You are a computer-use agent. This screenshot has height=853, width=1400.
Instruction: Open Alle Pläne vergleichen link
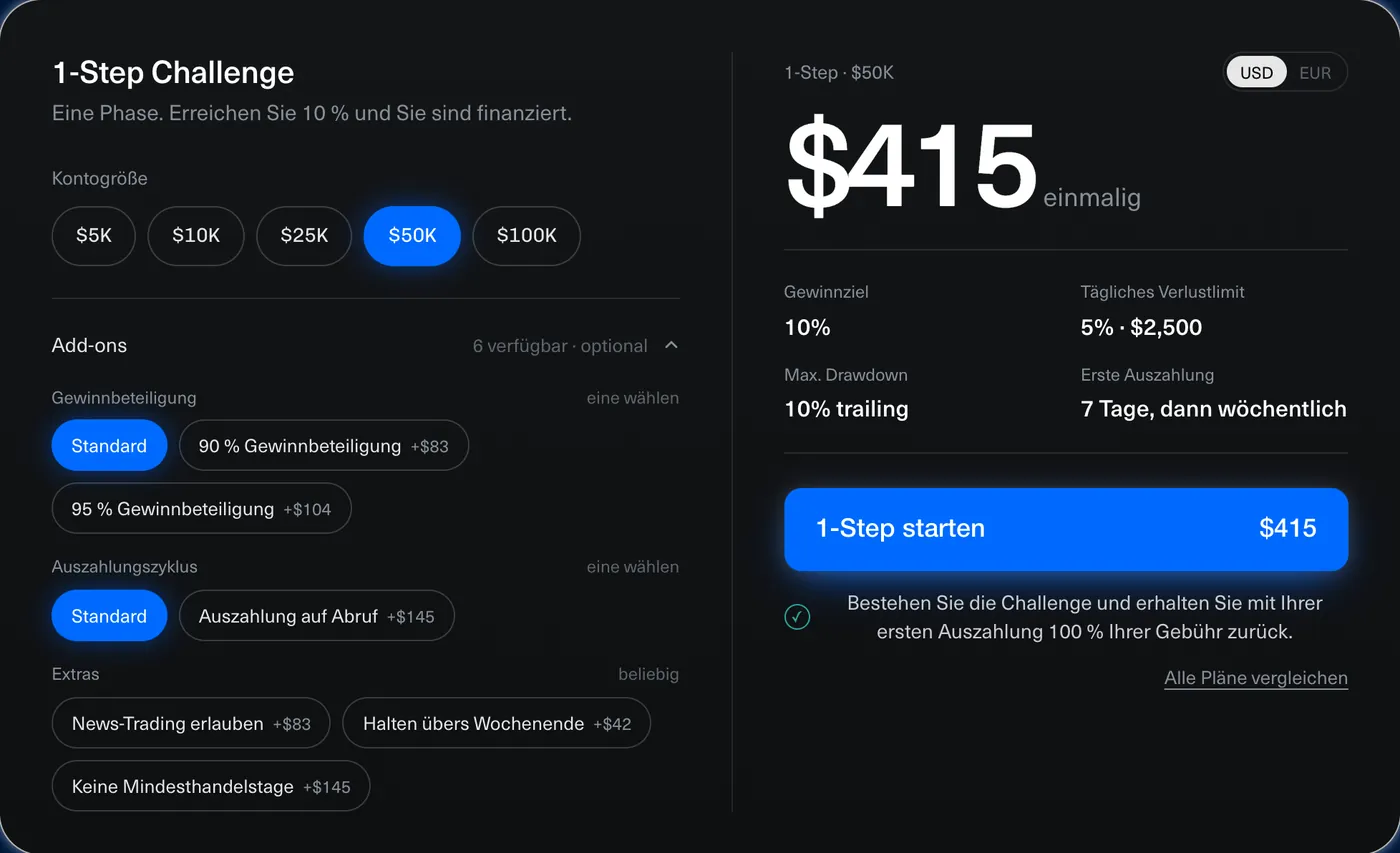click(1256, 678)
